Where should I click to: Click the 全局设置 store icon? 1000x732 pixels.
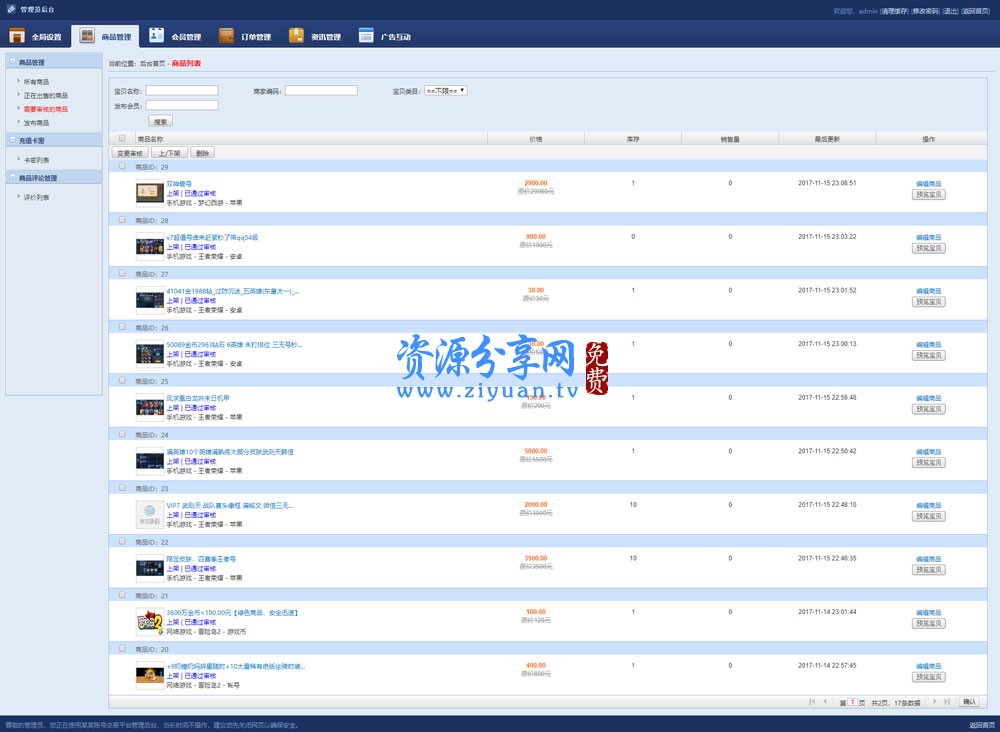(x=17, y=36)
